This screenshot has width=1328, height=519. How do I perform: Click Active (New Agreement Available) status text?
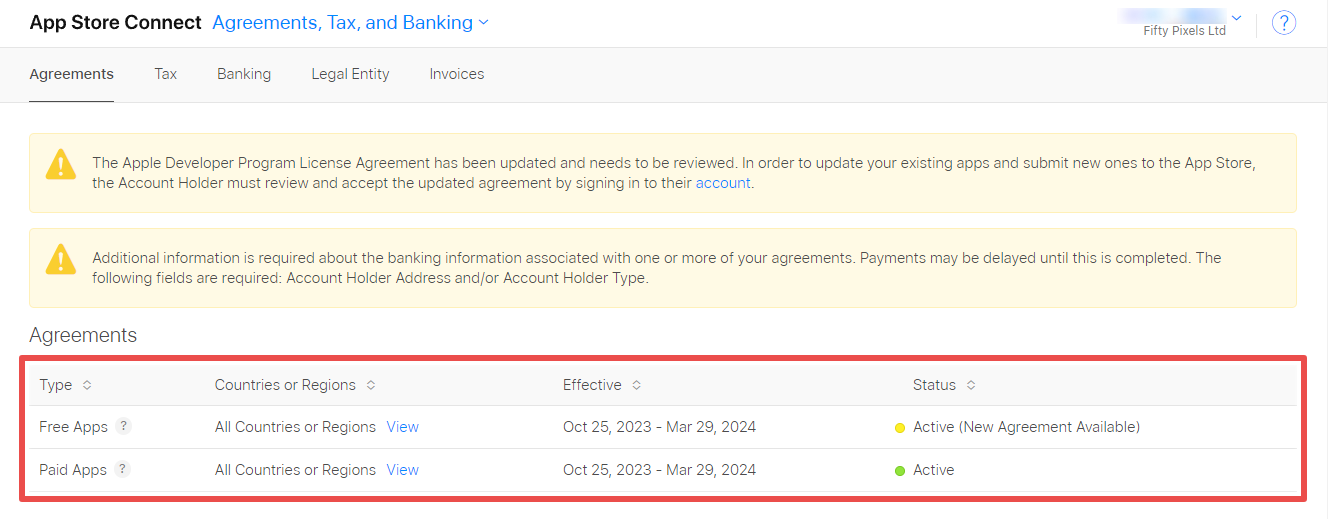tap(1026, 427)
